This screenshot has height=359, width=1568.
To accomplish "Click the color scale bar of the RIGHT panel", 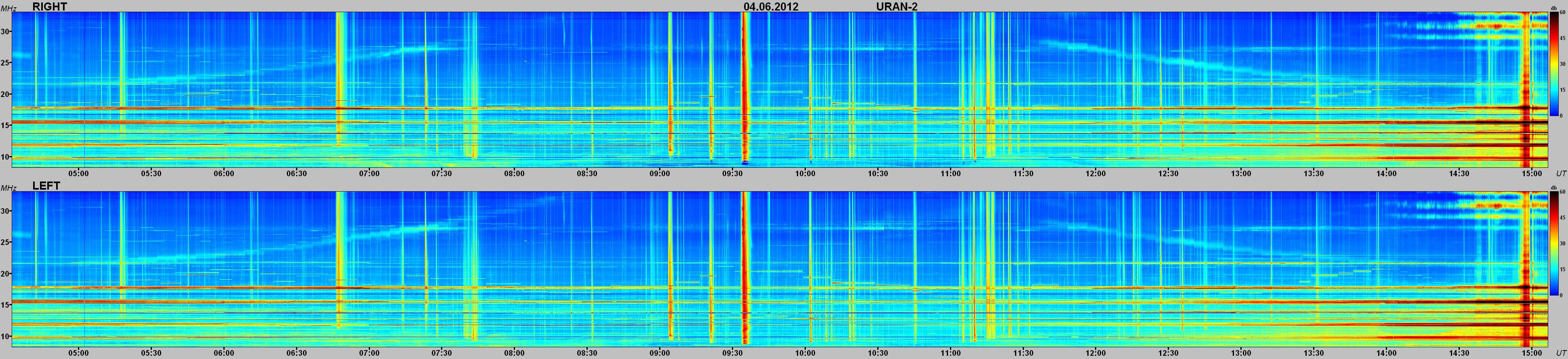I will (x=1553, y=64).
